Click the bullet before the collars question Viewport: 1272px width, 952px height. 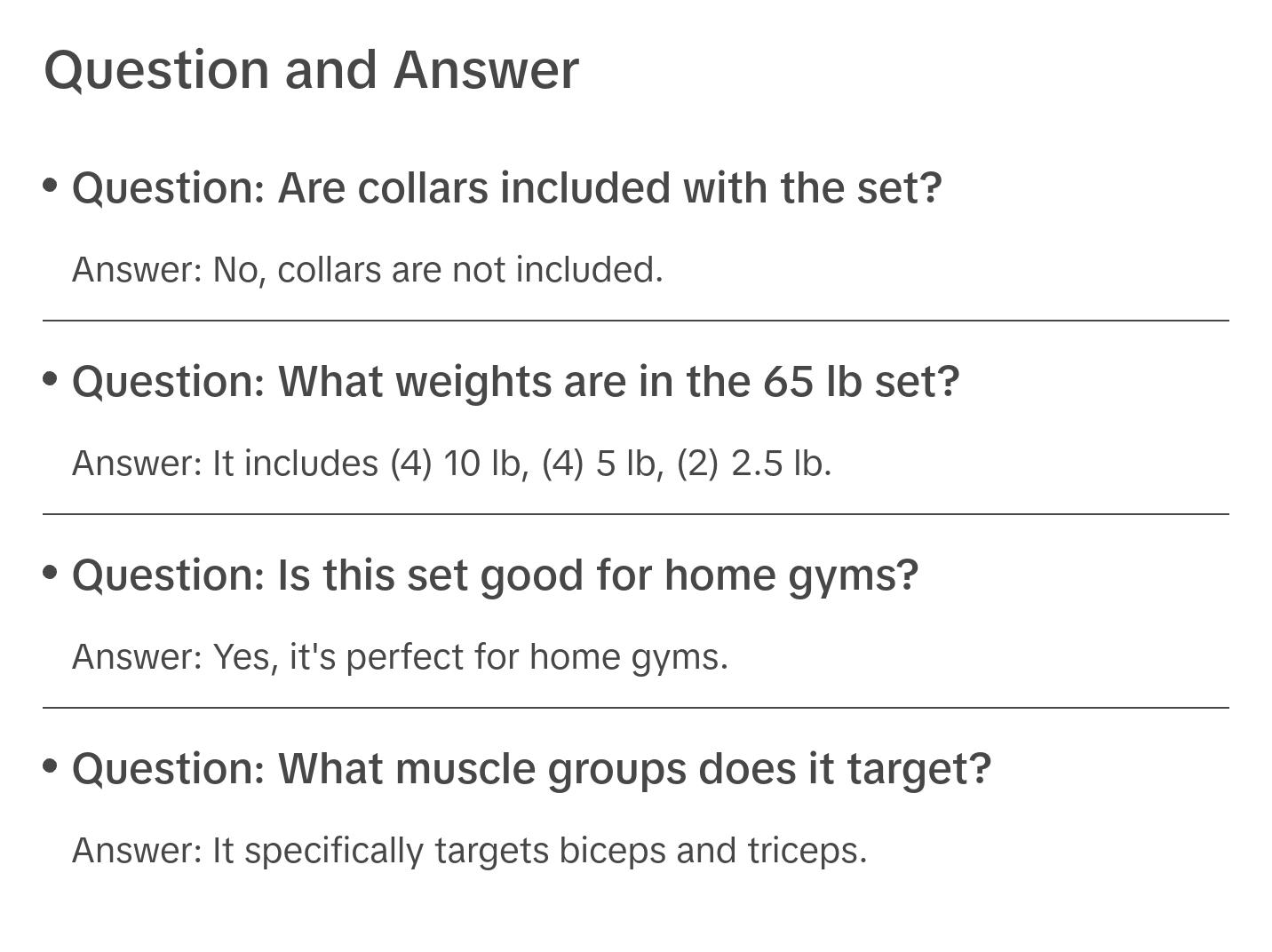(x=51, y=185)
